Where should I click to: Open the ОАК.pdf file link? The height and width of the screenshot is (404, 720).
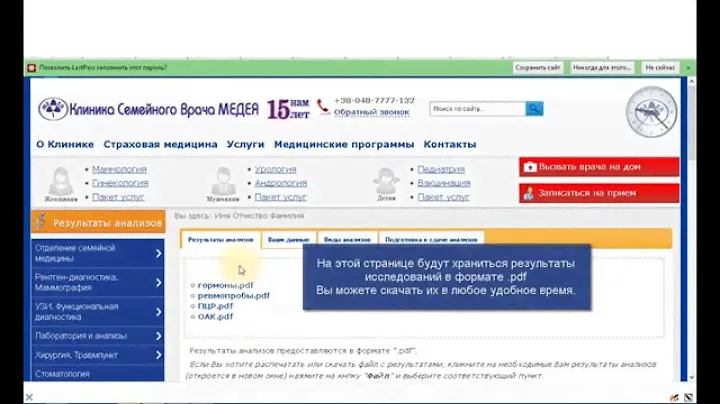[x=215, y=316]
